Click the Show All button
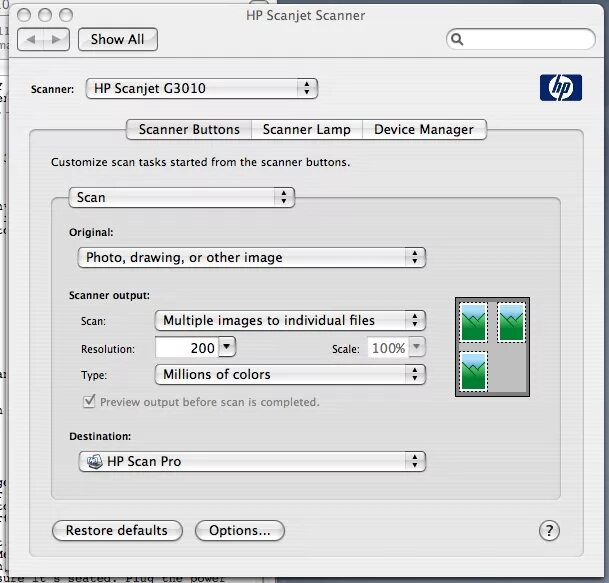609x583 pixels. tap(118, 39)
